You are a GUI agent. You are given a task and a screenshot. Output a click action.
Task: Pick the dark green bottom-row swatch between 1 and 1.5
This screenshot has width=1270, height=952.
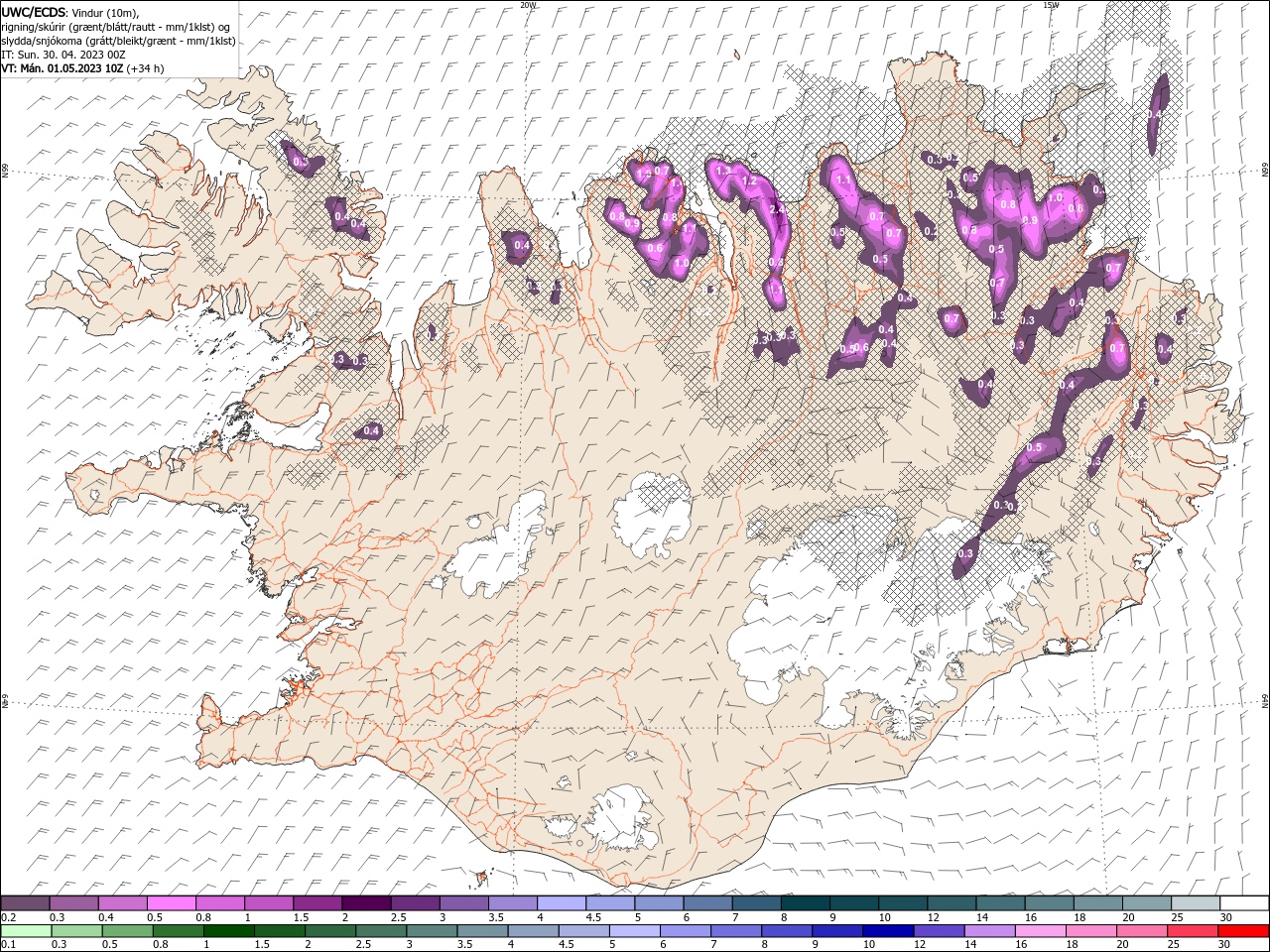click(229, 931)
